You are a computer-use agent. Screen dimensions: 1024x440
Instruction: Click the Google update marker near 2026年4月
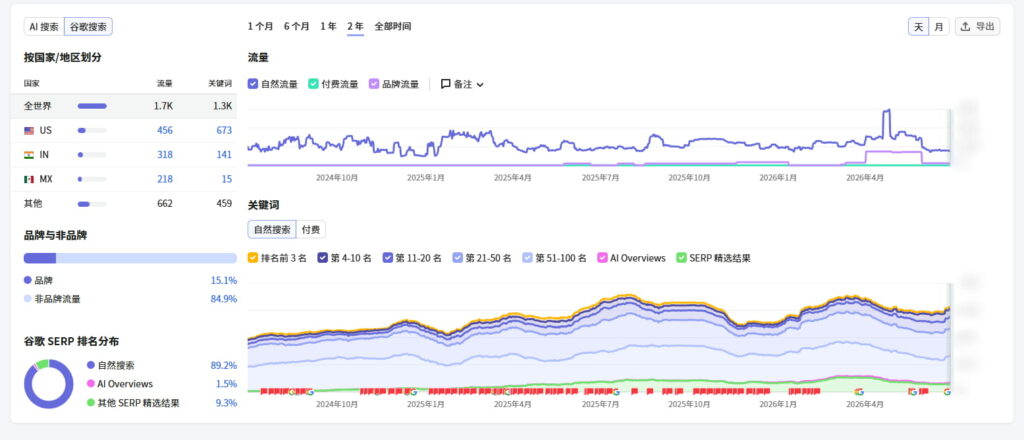click(859, 392)
